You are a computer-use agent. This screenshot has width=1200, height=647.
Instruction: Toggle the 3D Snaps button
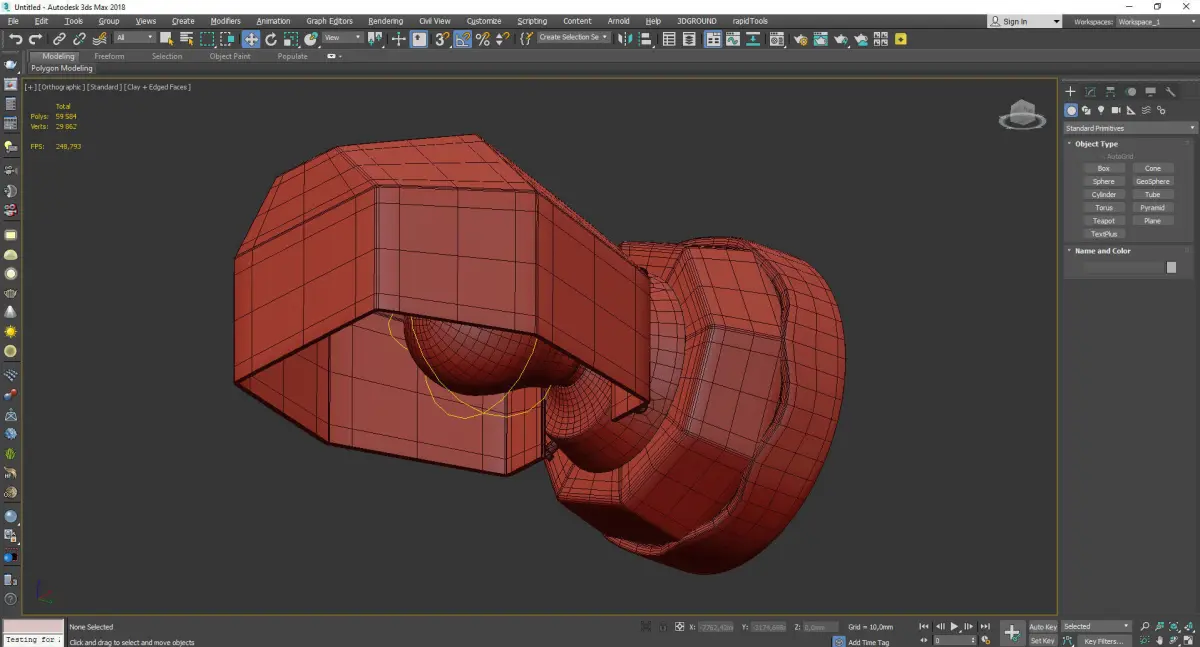point(441,39)
